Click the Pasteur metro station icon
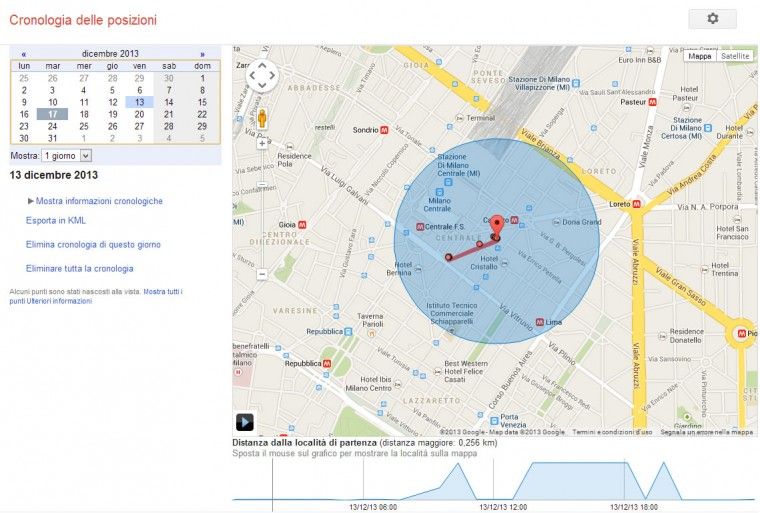Viewport: 760px width, 513px height. 652,102
